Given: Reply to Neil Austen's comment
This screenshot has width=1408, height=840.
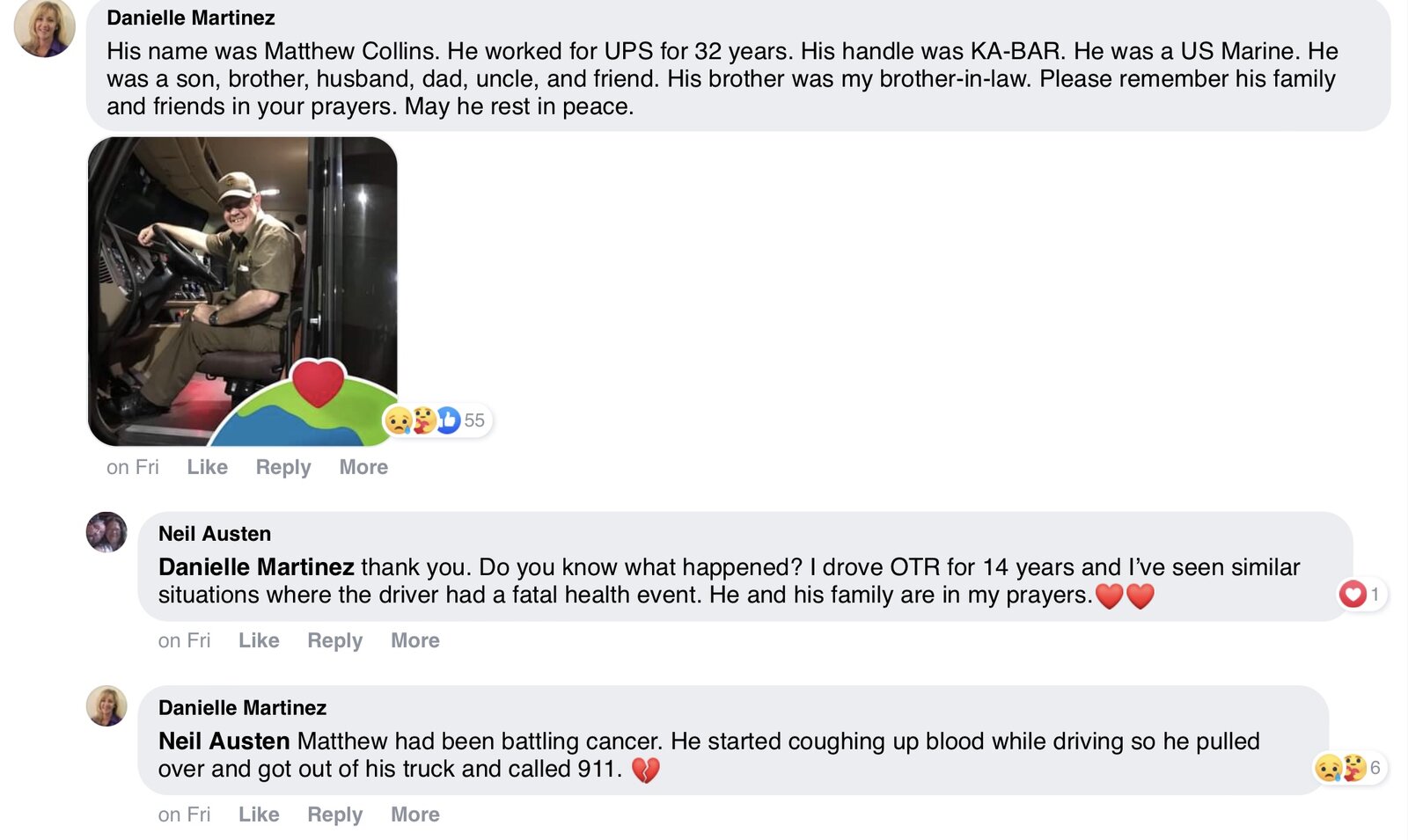Looking at the screenshot, I should point(334,640).
